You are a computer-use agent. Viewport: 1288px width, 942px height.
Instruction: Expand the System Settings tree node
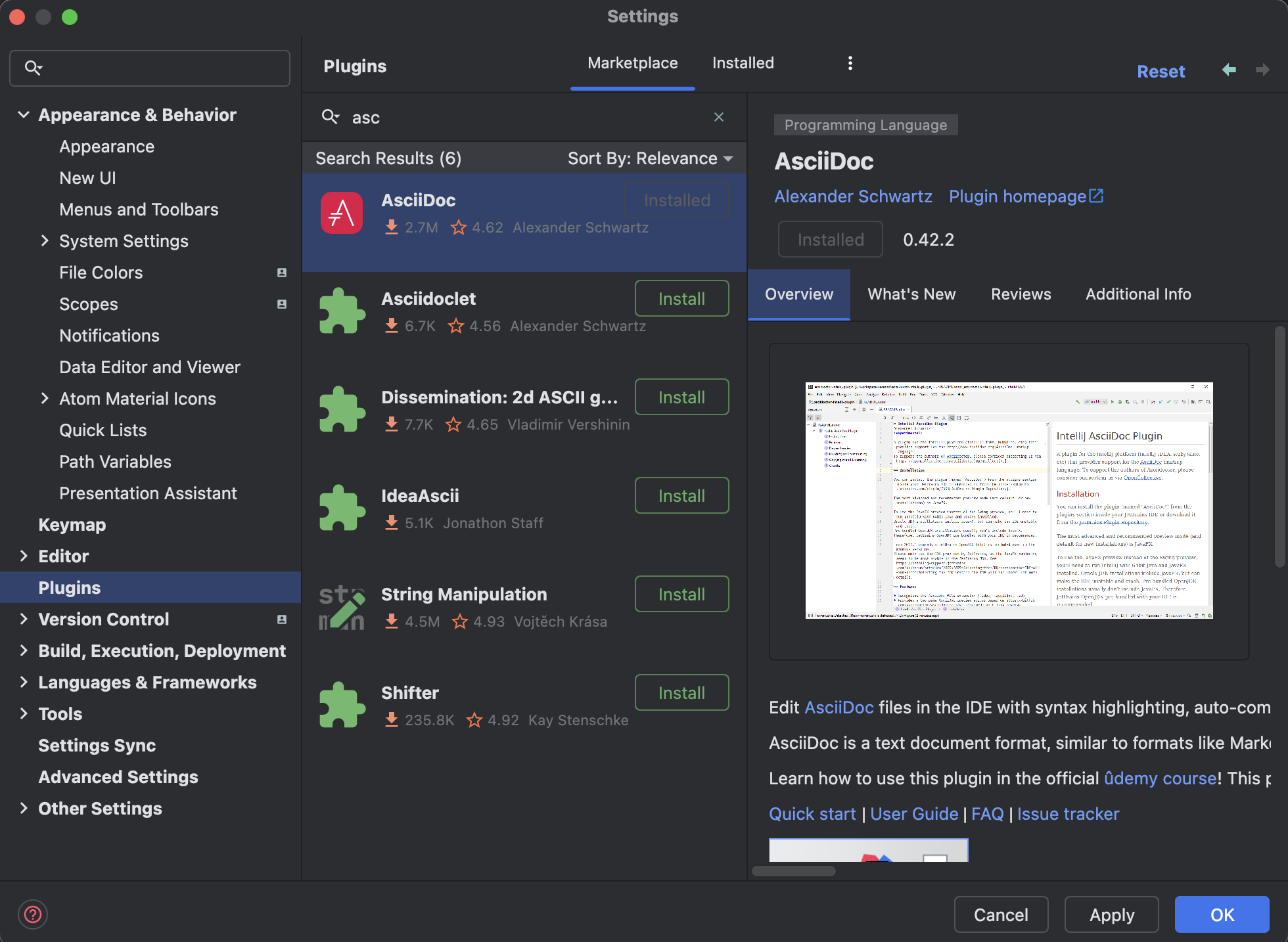click(45, 241)
